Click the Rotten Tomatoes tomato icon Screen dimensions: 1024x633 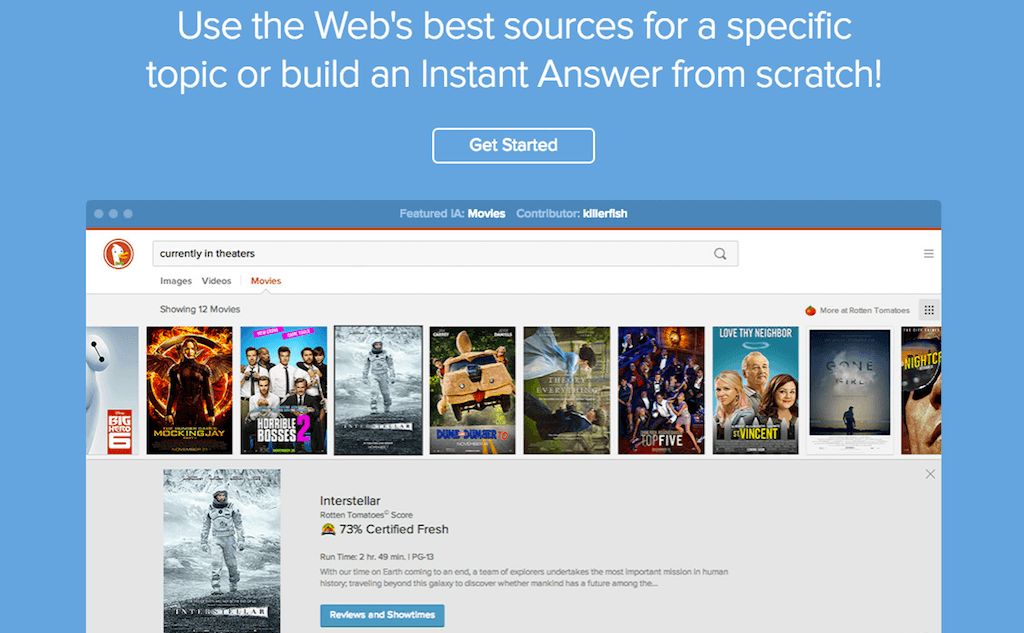[x=810, y=311]
